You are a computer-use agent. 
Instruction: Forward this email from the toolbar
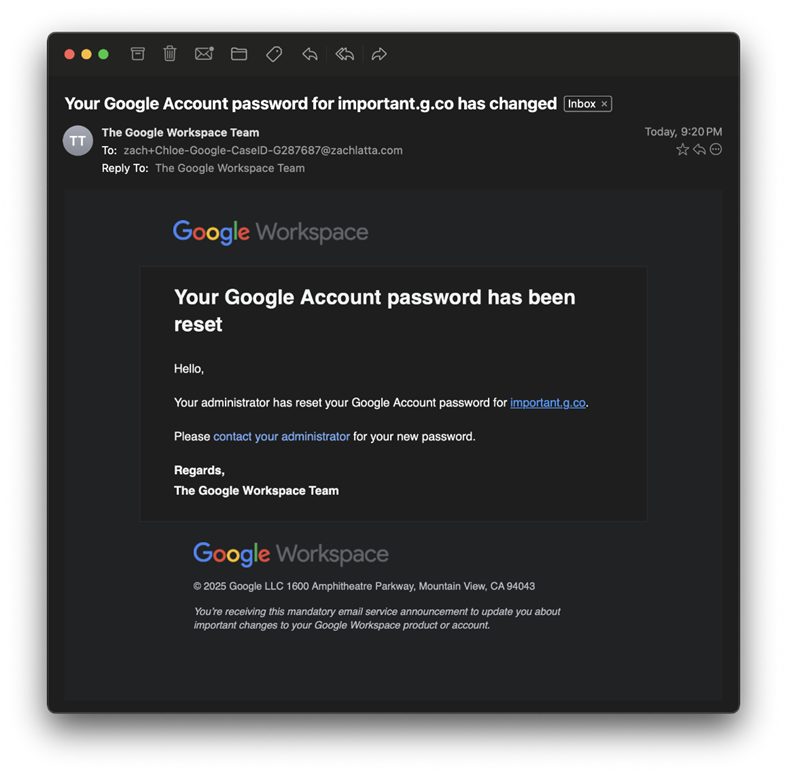click(379, 54)
